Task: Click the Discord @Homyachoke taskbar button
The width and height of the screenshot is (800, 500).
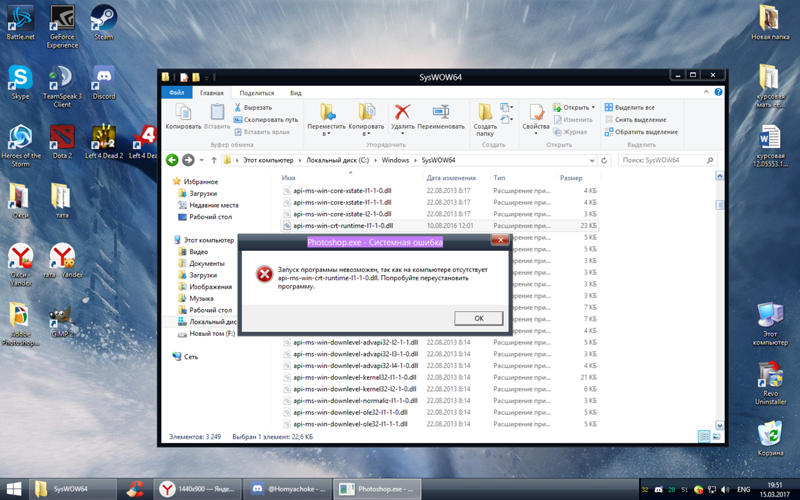Action: (x=288, y=489)
